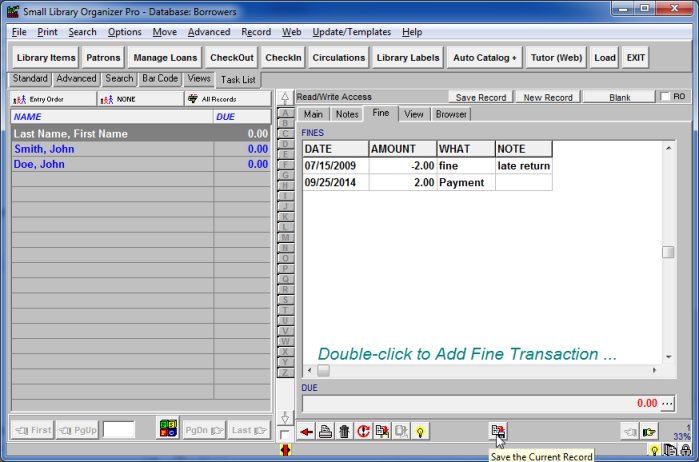Click the grey left pointing hand icon

pos(630,431)
